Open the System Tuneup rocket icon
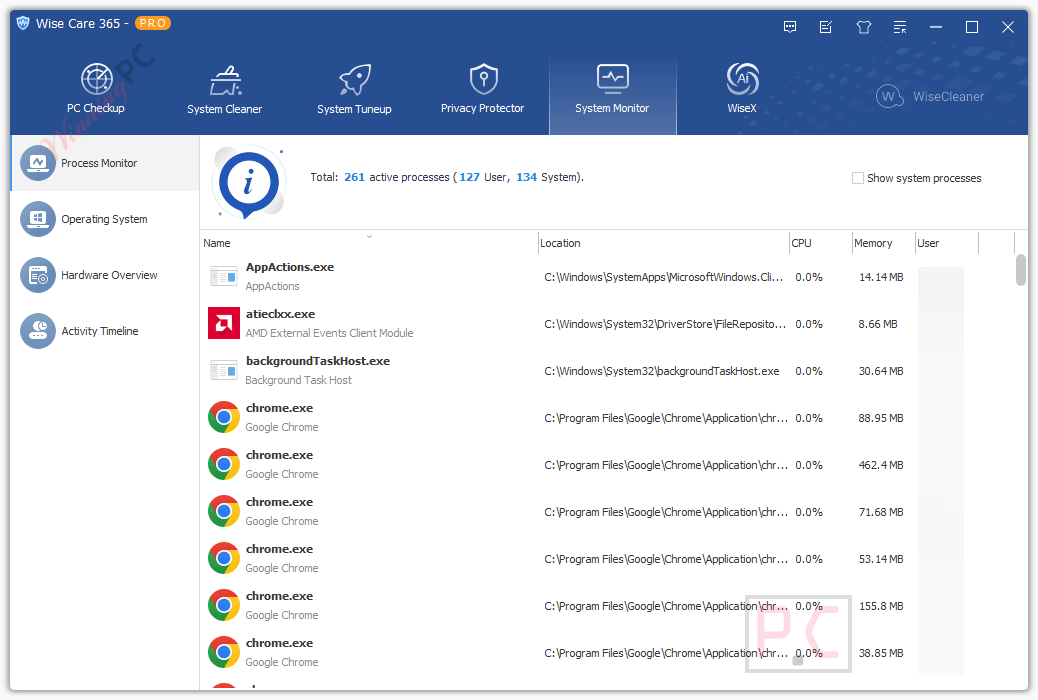The width and height of the screenshot is (1038, 700). tap(355, 80)
